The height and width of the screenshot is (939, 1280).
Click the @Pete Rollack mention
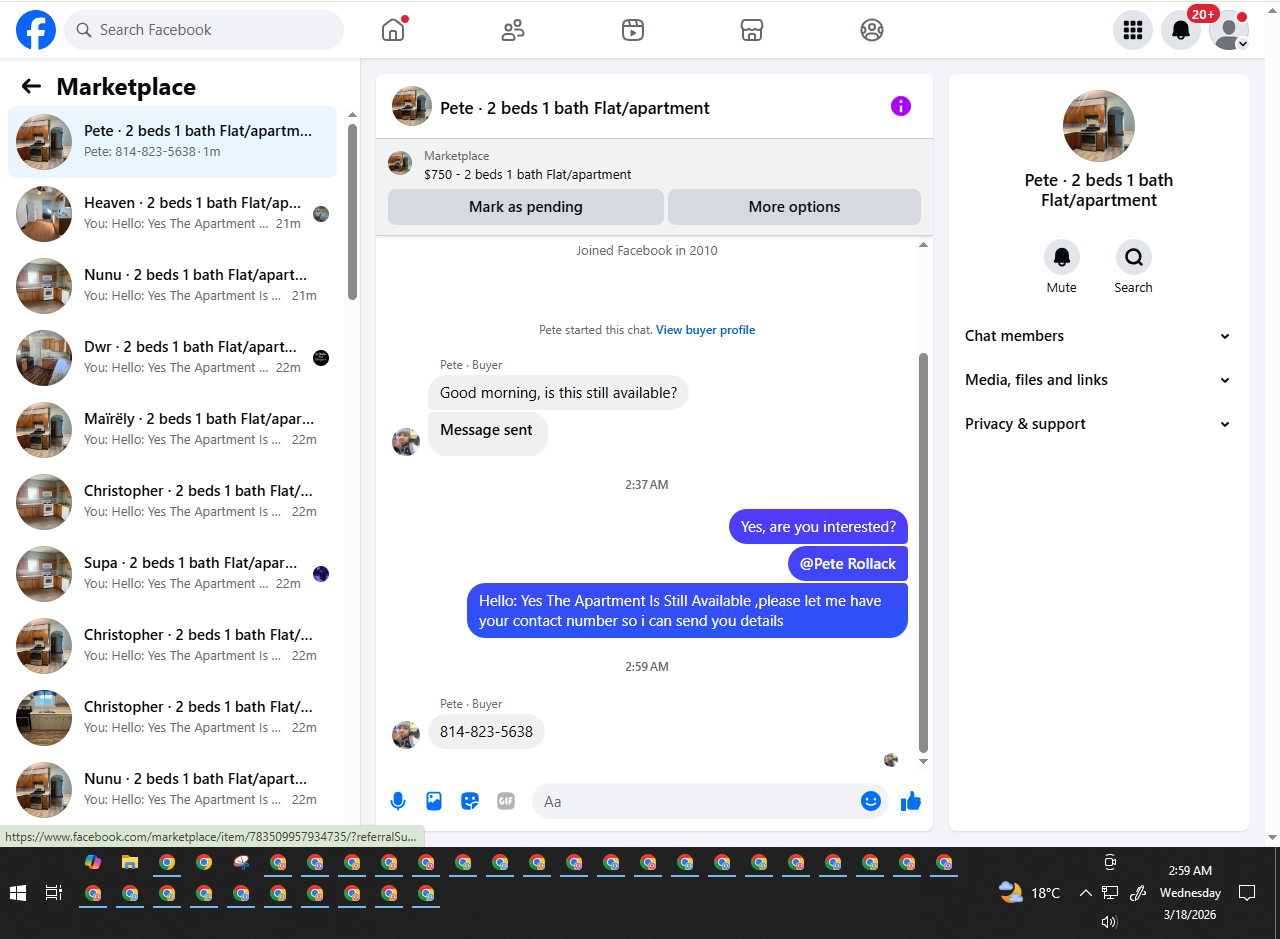(x=848, y=564)
